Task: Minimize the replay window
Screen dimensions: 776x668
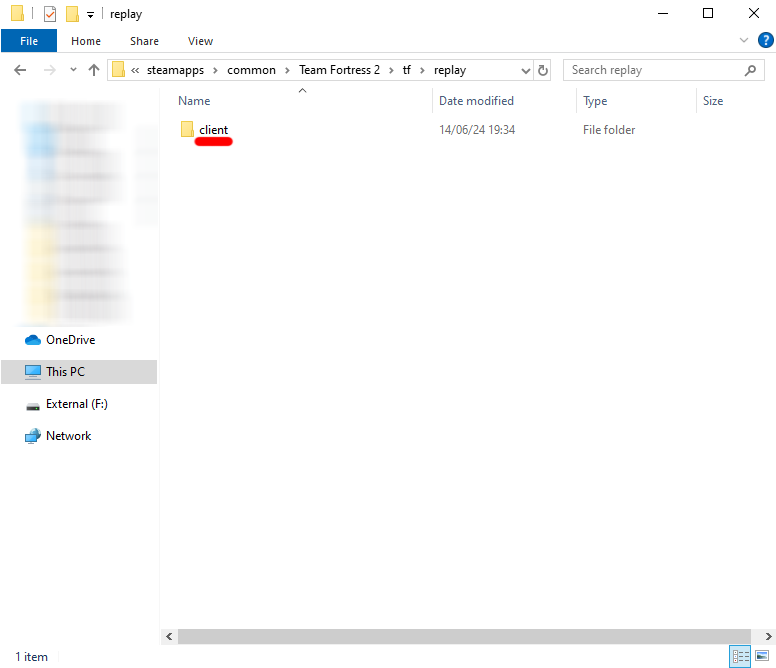Action: click(x=663, y=13)
